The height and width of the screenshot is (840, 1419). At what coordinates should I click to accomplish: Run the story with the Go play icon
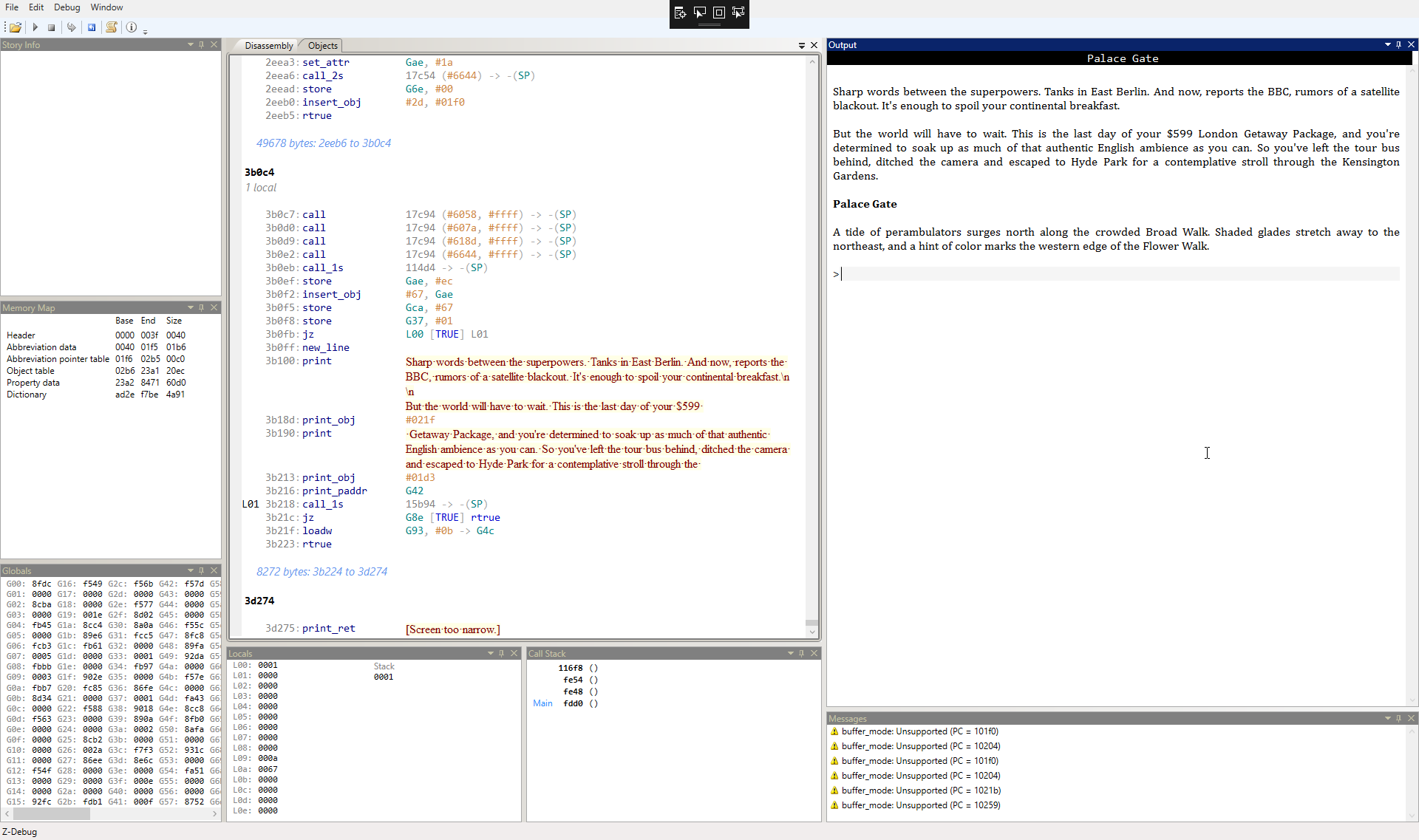(35, 27)
